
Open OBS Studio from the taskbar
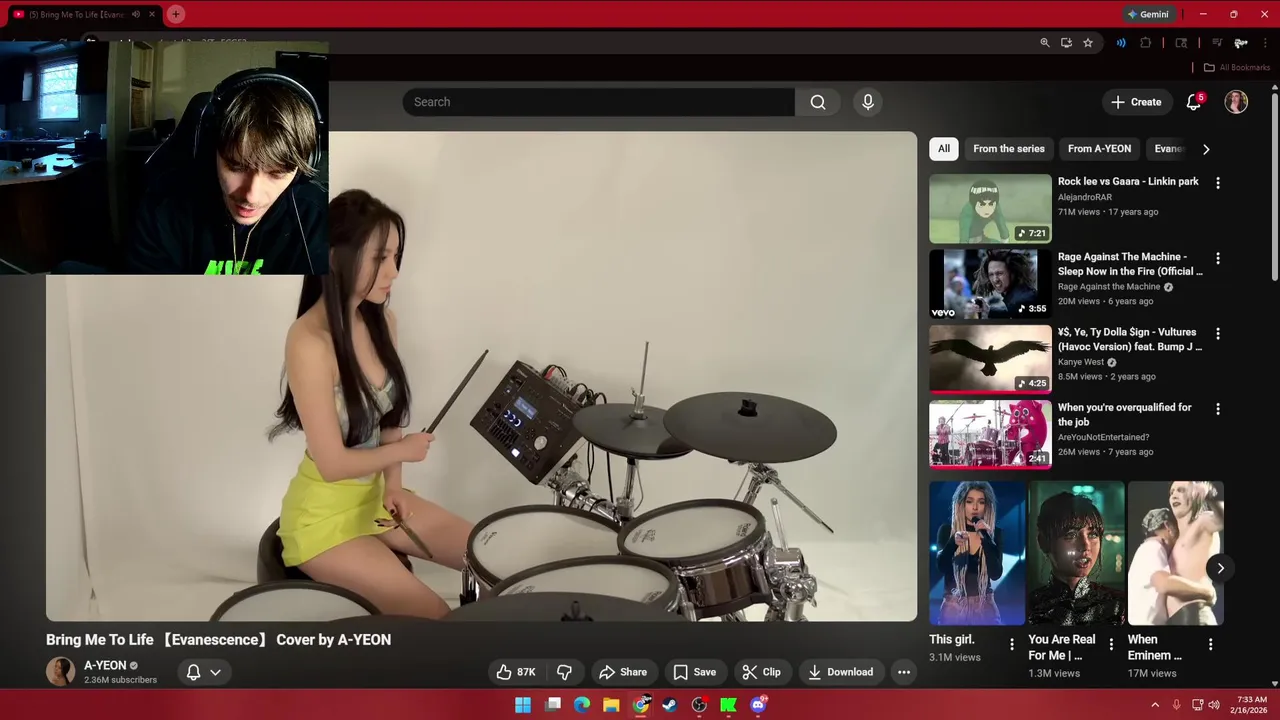(x=699, y=705)
